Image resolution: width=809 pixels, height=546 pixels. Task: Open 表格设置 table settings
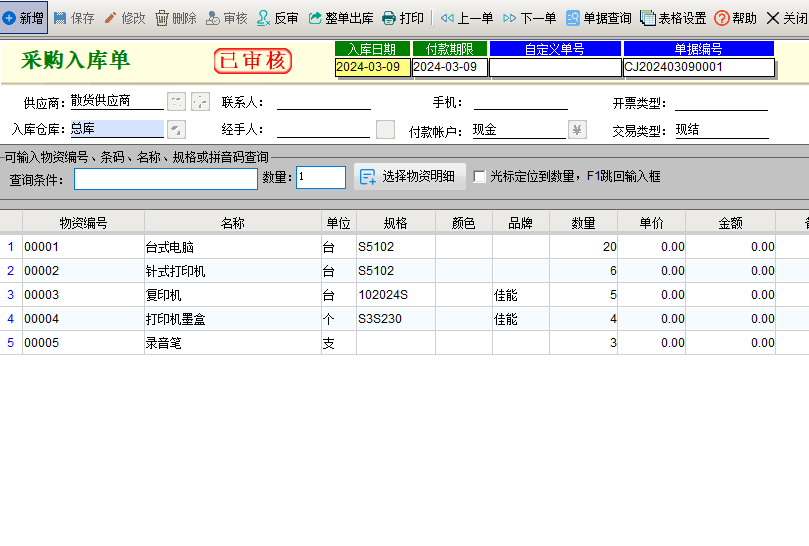pos(673,19)
